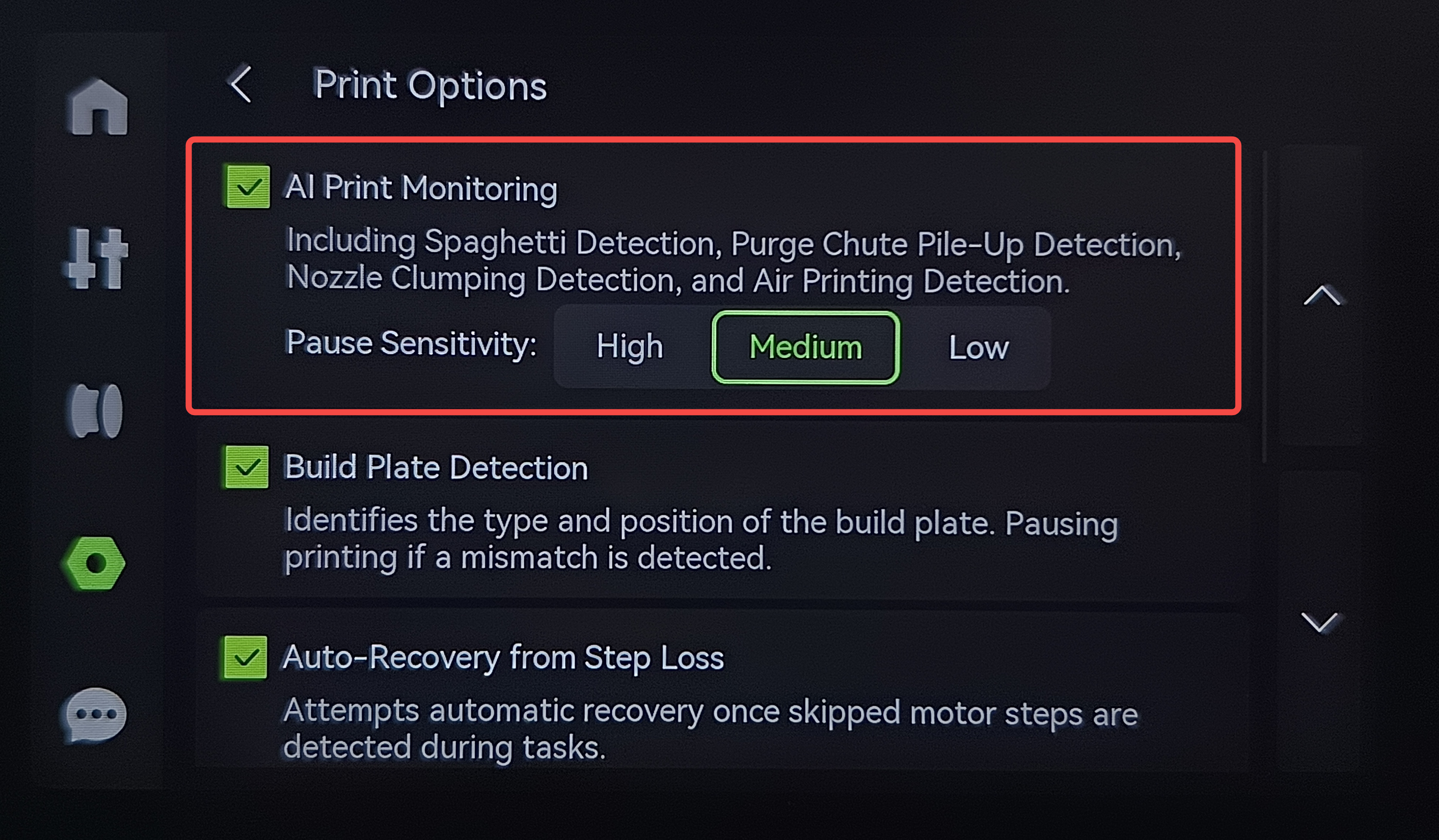Open the messages speech bubble icon
The width and height of the screenshot is (1439, 840).
tap(93, 715)
